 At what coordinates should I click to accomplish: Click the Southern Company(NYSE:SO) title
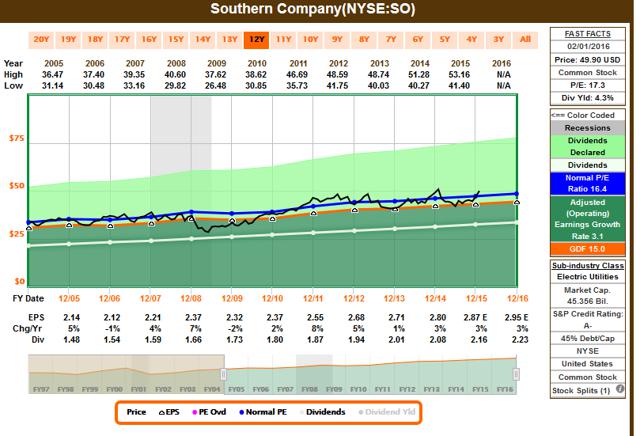coord(313,9)
